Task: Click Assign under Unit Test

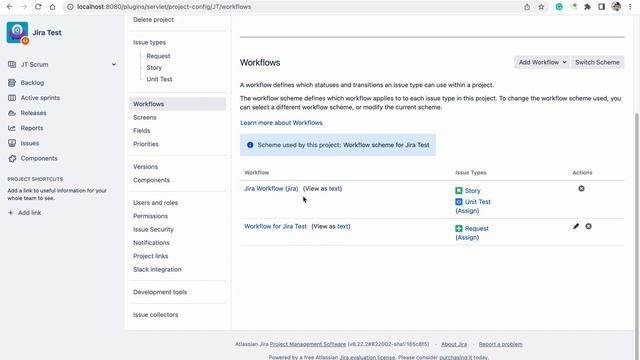Action: tap(467, 211)
